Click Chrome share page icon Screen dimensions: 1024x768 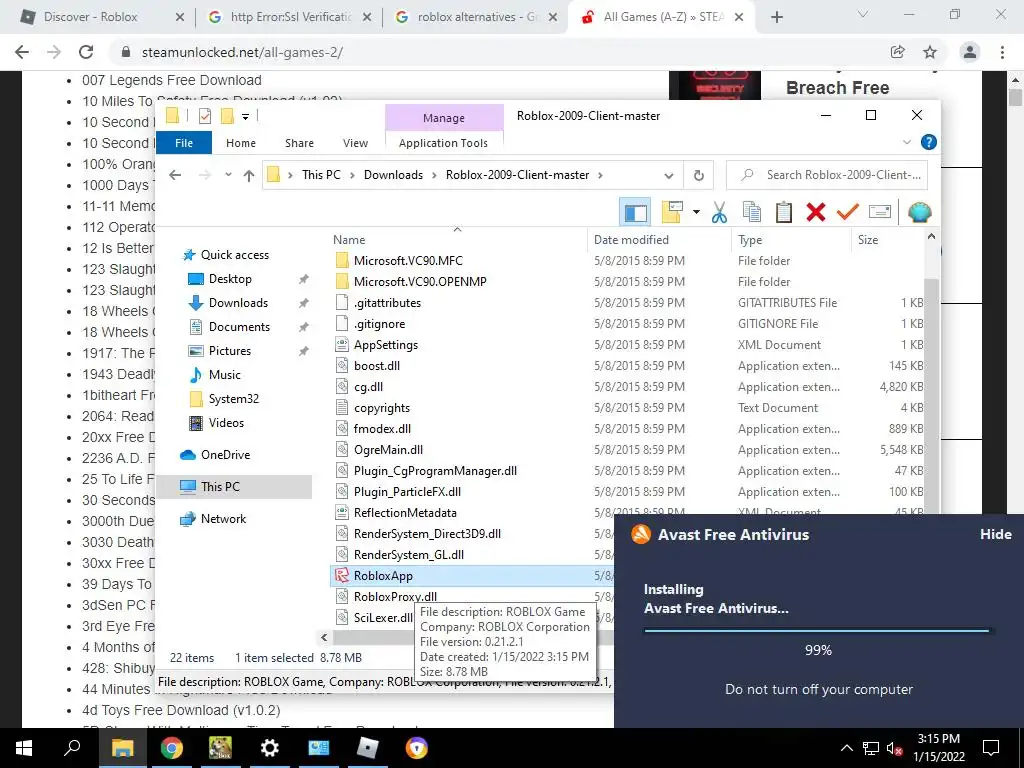pyautogui.click(x=897, y=52)
